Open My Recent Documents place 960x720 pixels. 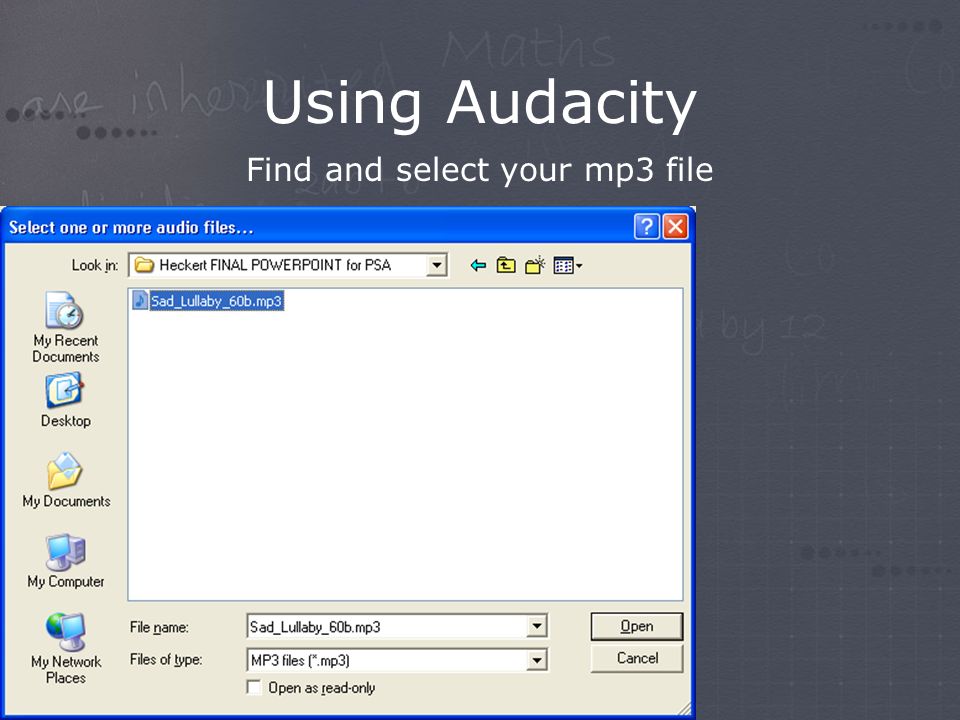(66, 328)
